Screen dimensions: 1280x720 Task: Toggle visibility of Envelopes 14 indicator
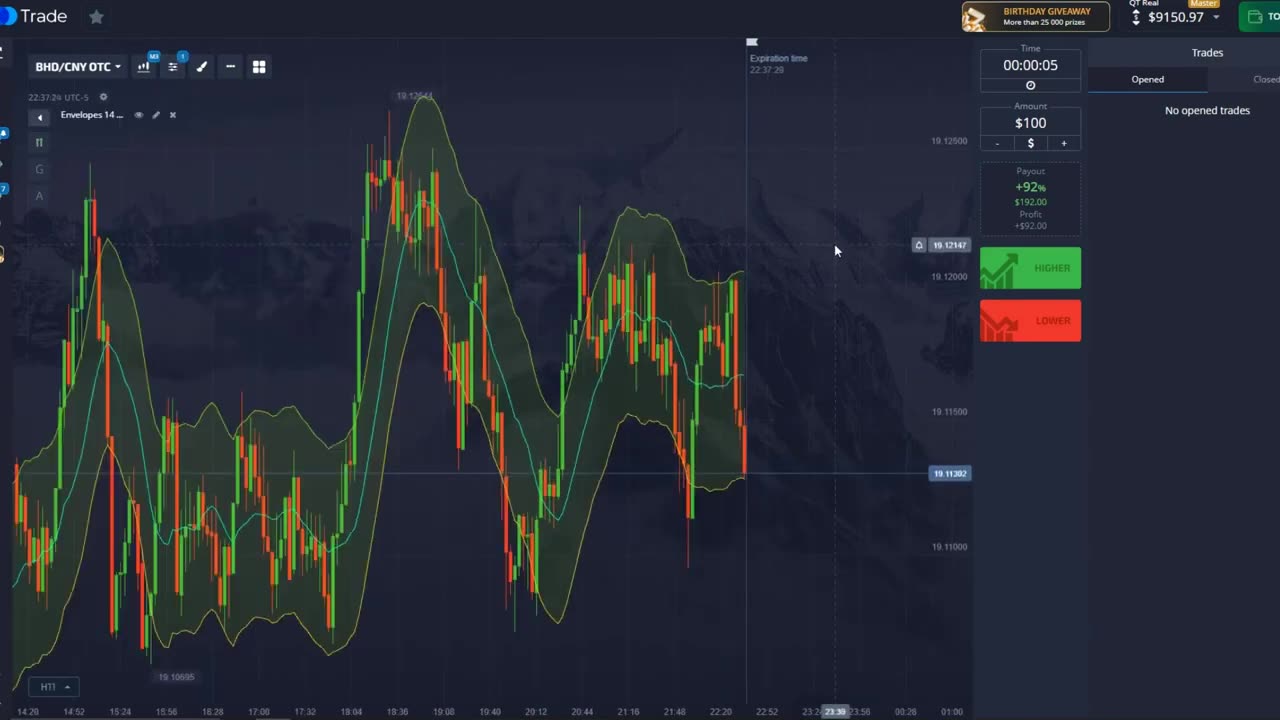[x=139, y=115]
